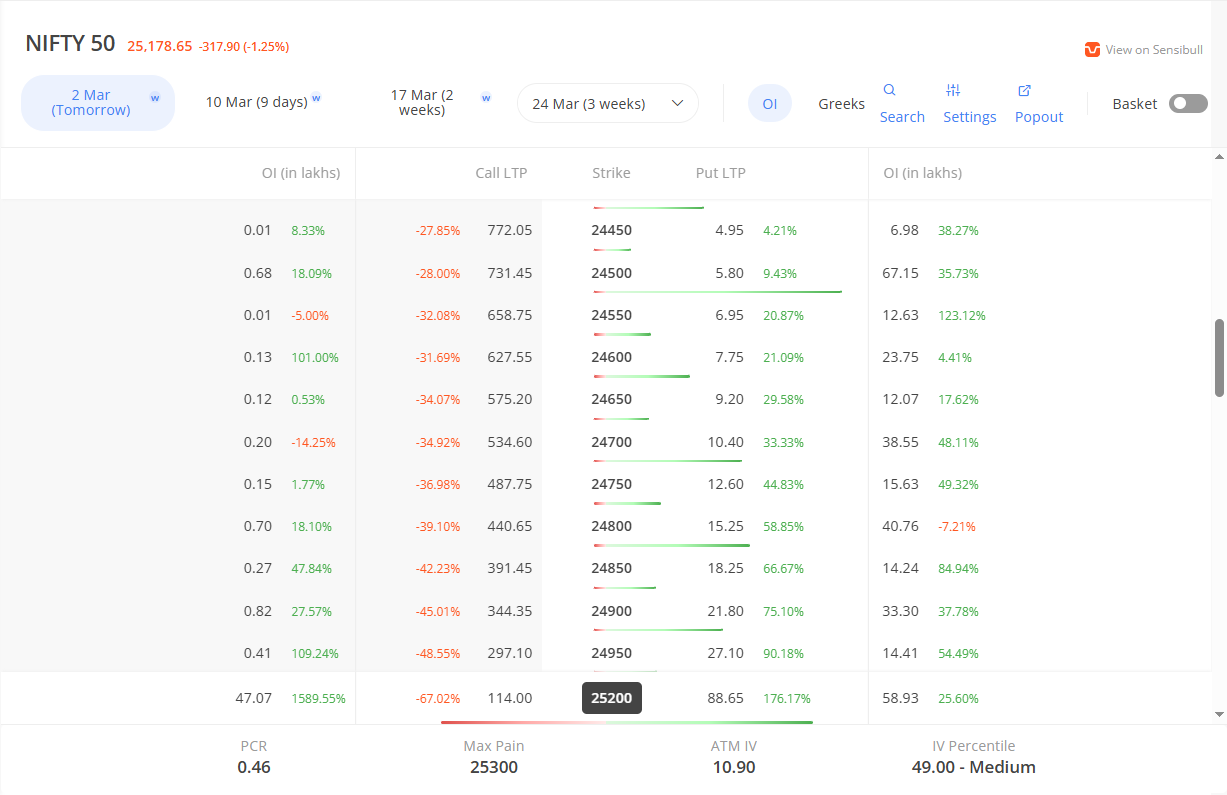The width and height of the screenshot is (1227, 795).
Task: Click weekly badge on 2 Mar expiry
Action: pos(155,98)
